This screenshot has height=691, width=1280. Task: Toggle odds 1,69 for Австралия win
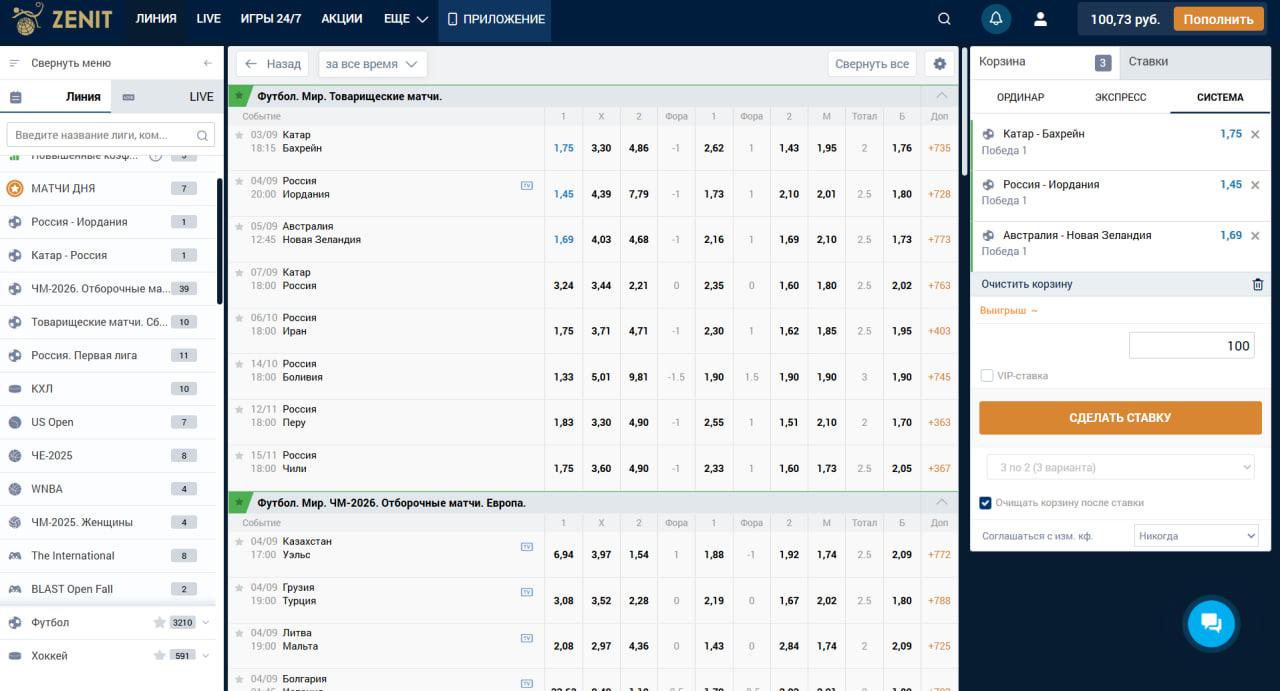563,240
